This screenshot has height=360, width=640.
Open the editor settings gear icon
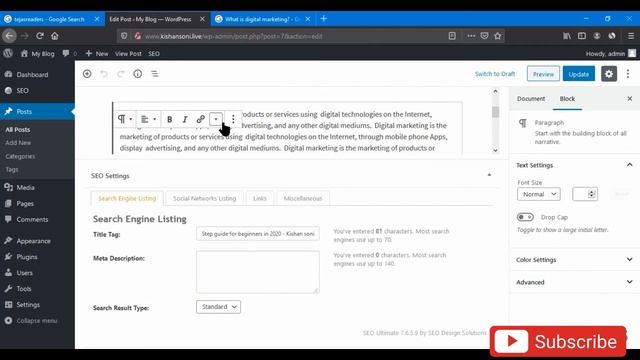[x=609, y=74]
